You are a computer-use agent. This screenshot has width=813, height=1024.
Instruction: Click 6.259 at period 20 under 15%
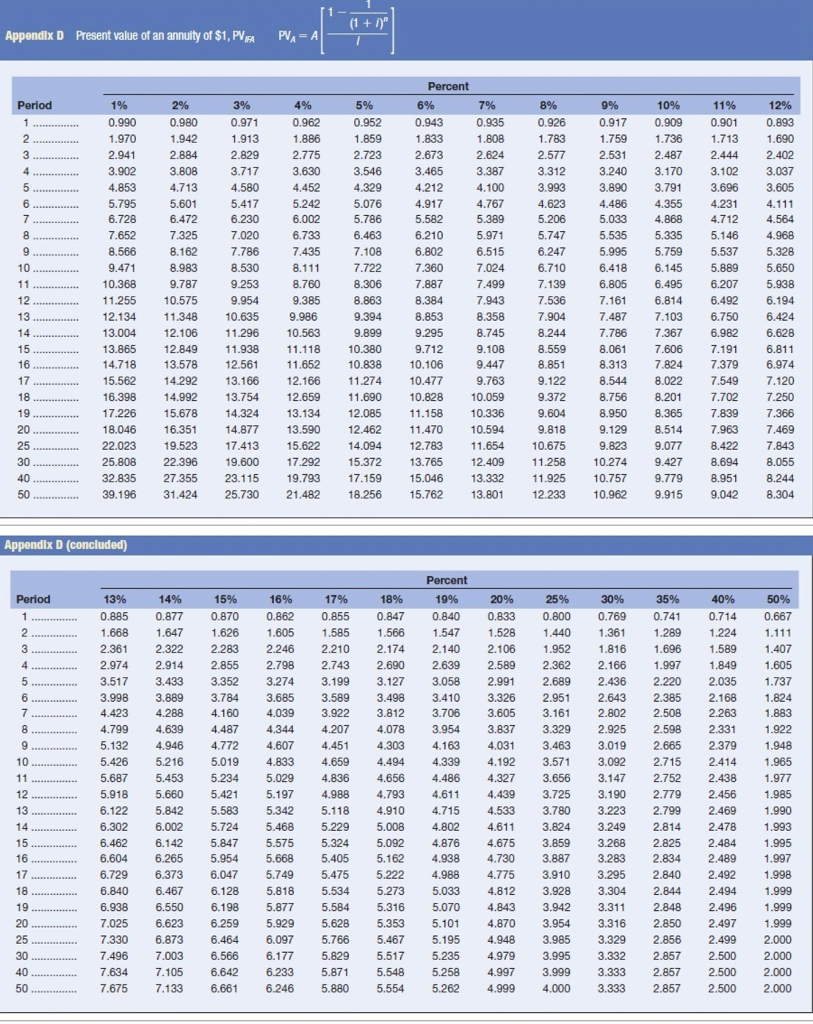pyautogui.click(x=225, y=924)
